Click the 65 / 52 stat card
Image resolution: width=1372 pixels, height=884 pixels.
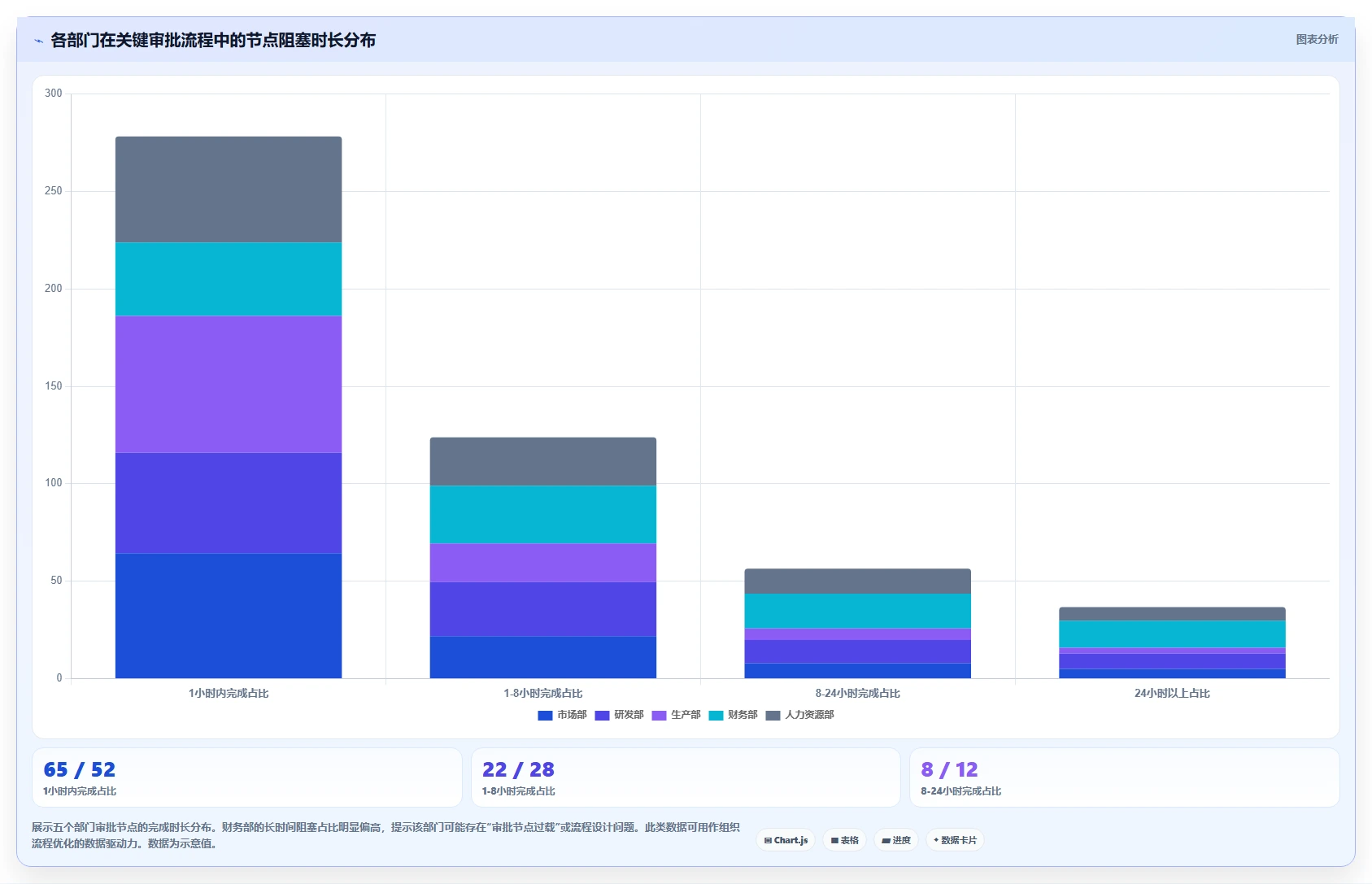tap(247, 777)
